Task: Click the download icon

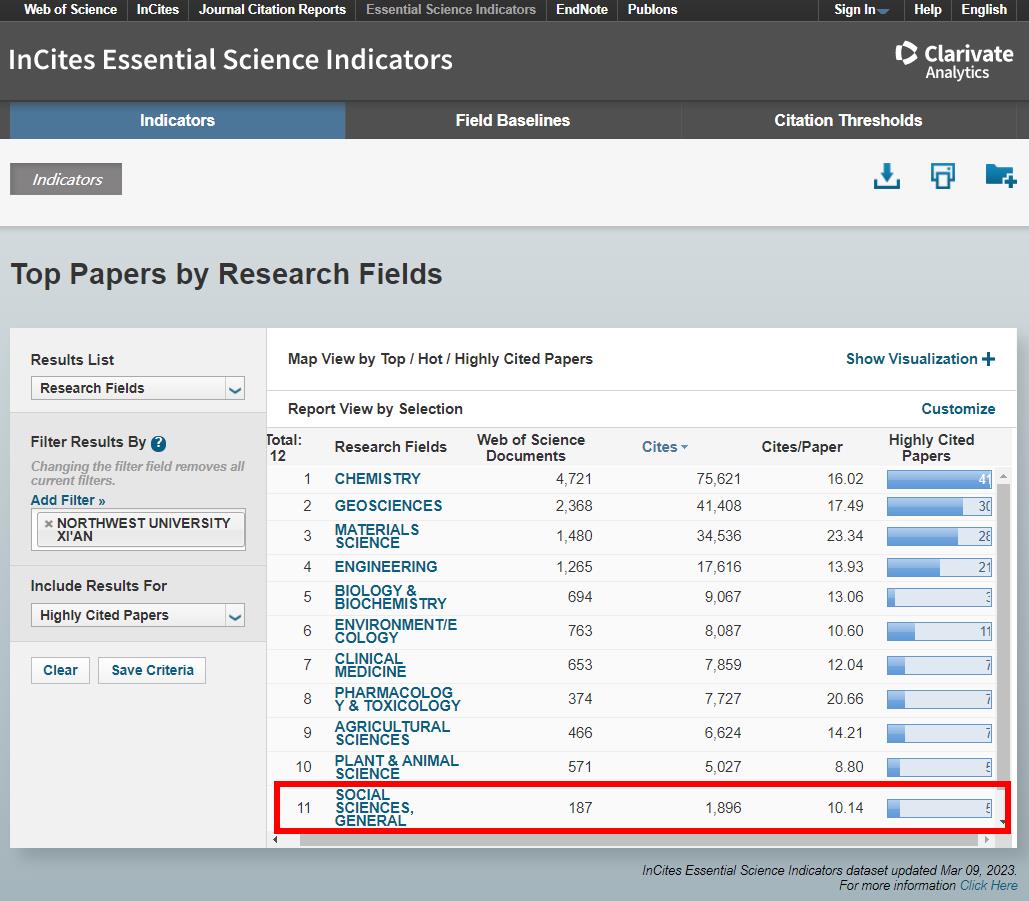Action: [886, 177]
